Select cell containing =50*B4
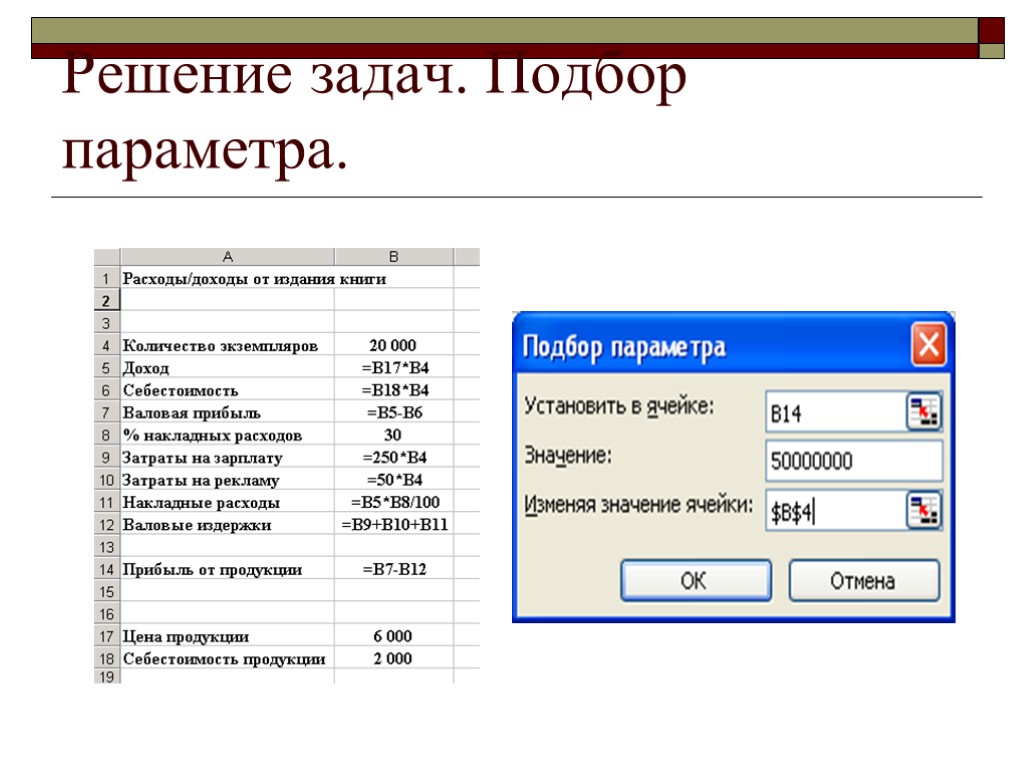Image resolution: width=1024 pixels, height=768 pixels. point(394,479)
